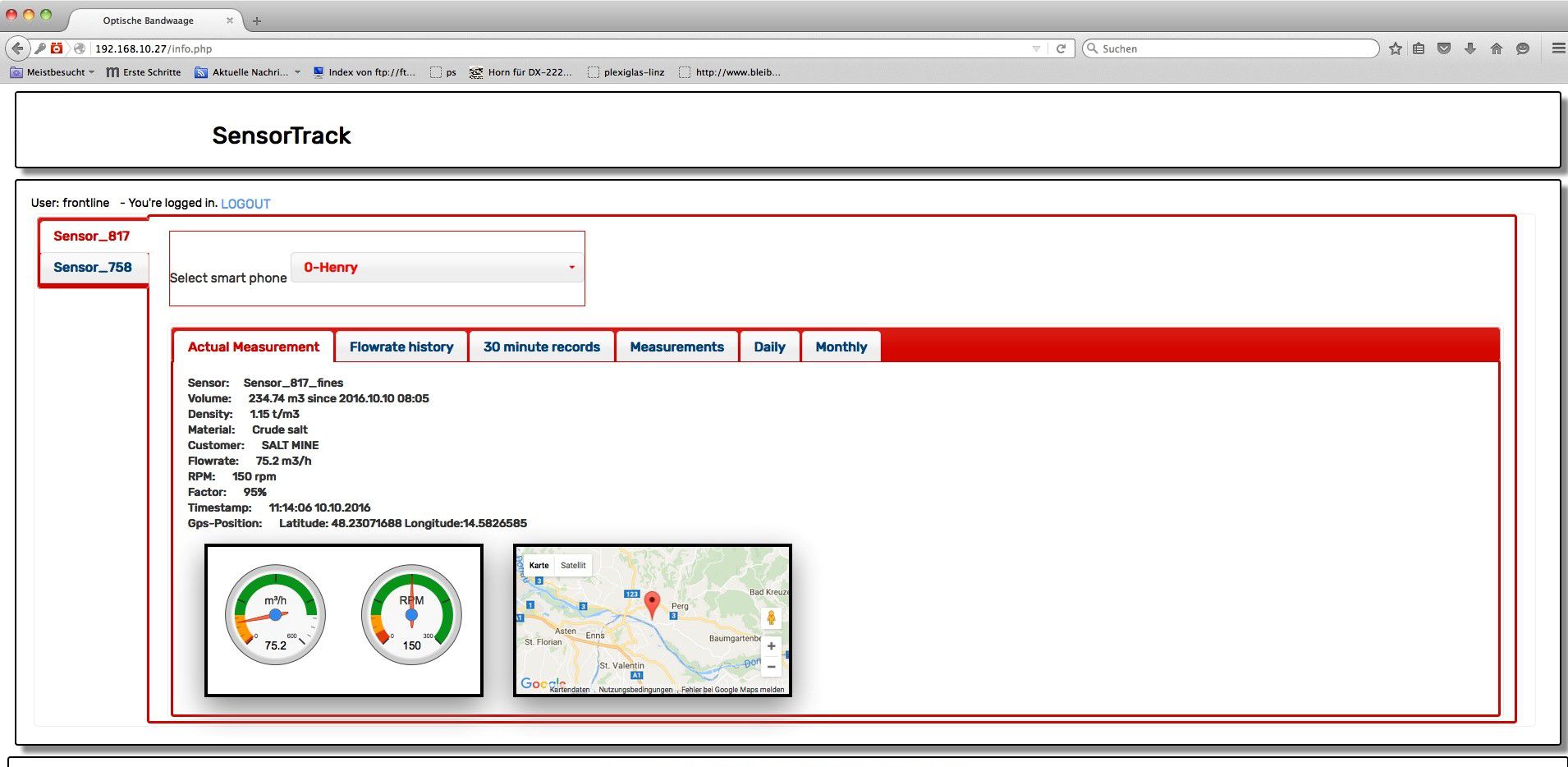The width and height of the screenshot is (1568, 767).
Task: Click the Street View pegman icon
Action: (x=771, y=618)
